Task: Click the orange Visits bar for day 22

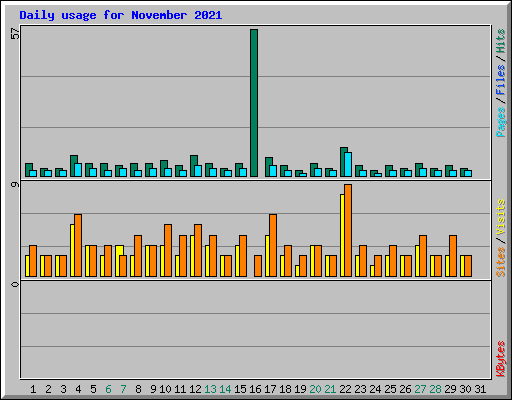Action: click(x=348, y=231)
